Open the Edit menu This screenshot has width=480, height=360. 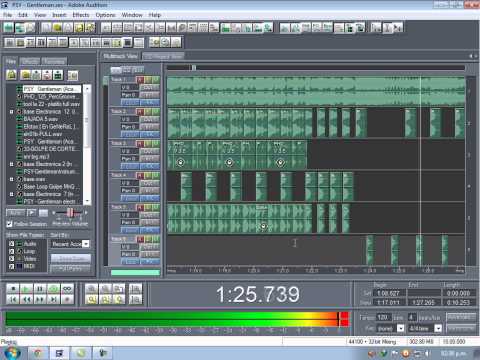(23, 15)
